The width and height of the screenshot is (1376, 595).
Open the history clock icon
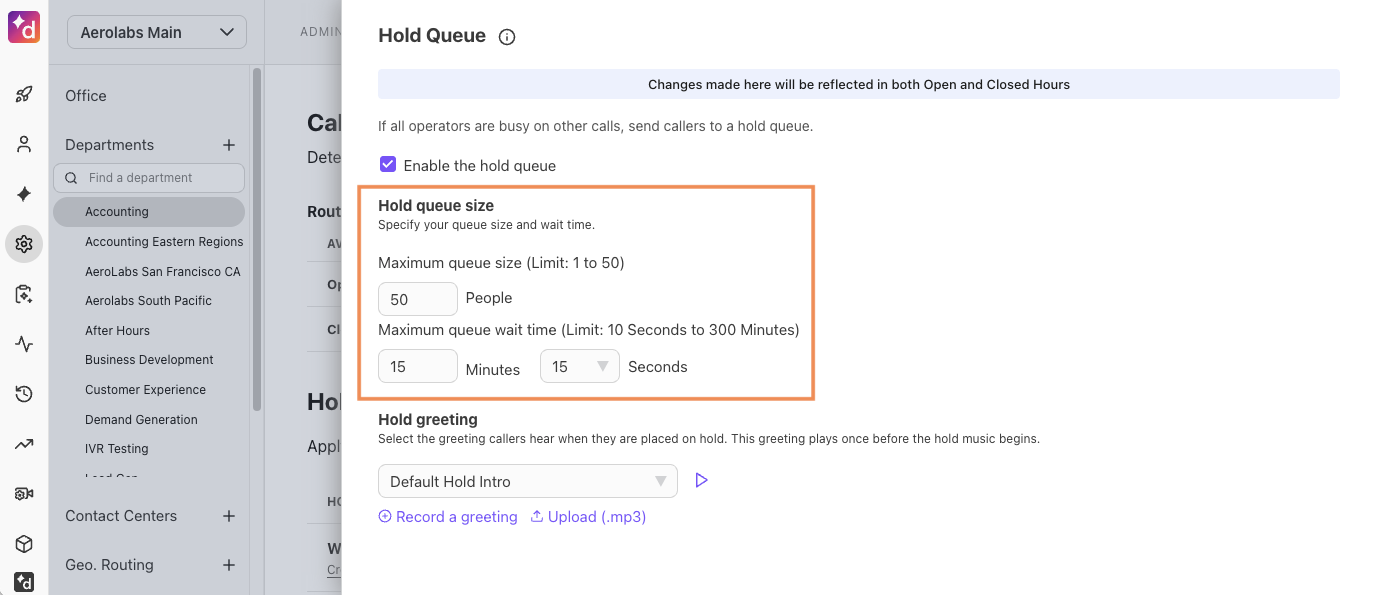(24, 394)
